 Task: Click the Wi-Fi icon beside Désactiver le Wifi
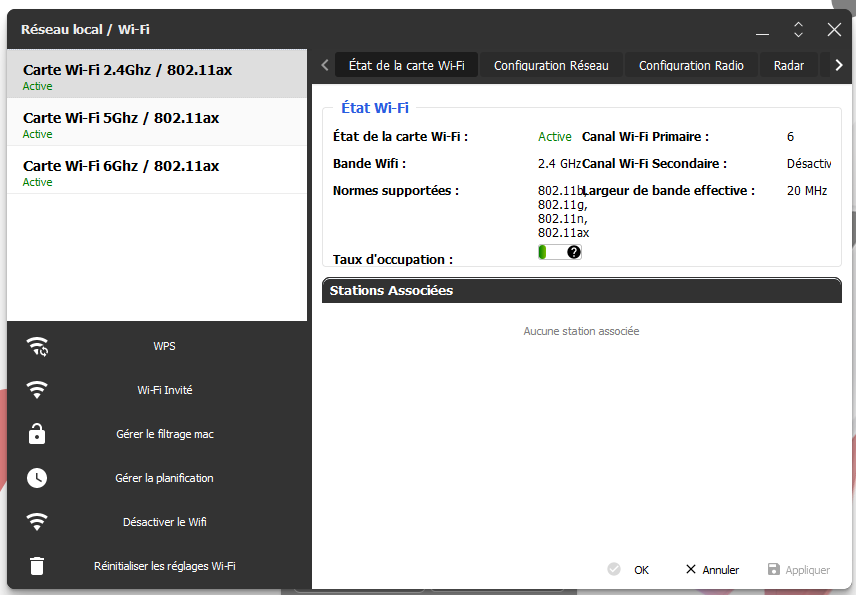coord(37,522)
